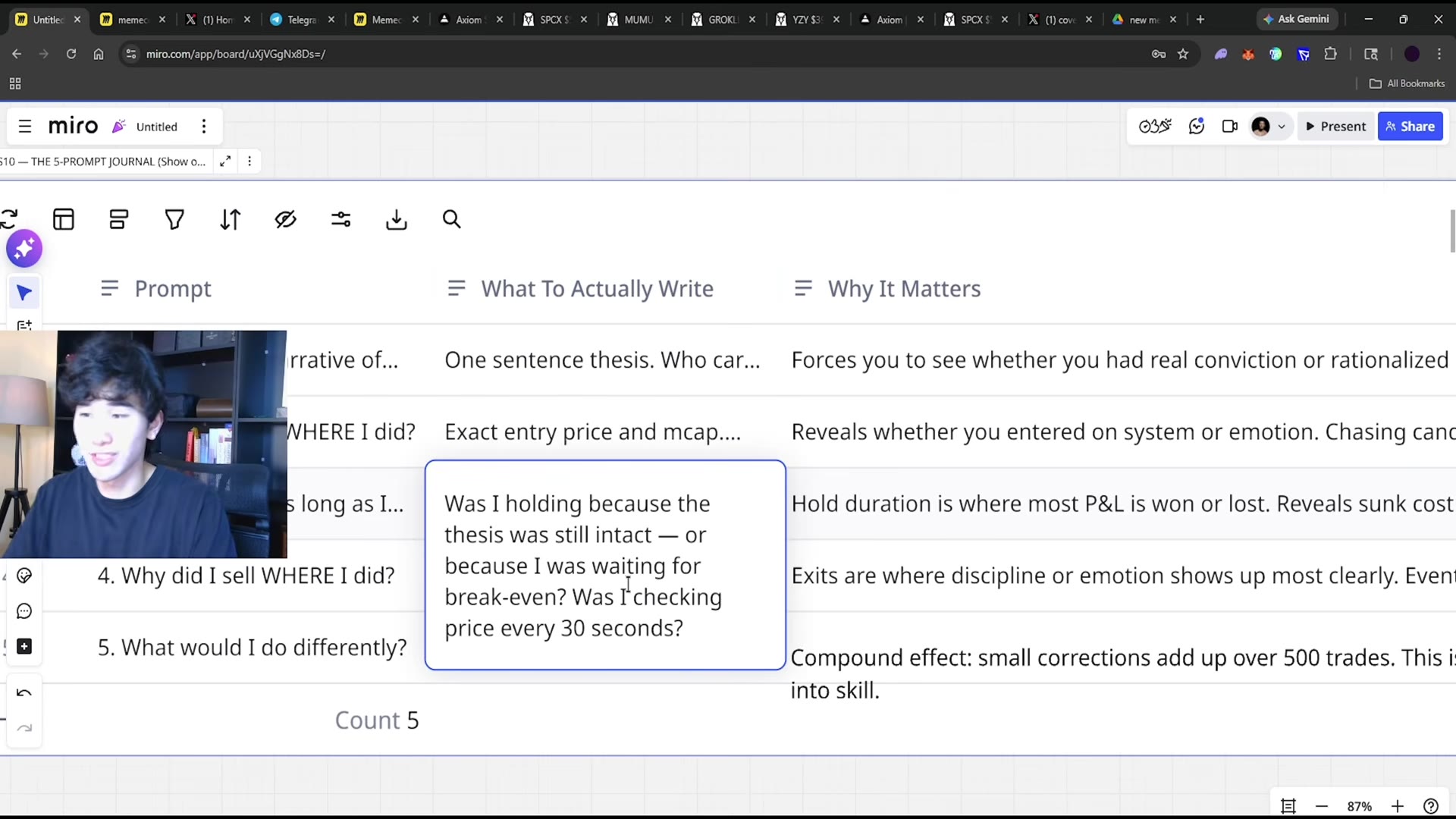Download the table via export icon
This screenshot has width=1456, height=819.
point(397,220)
